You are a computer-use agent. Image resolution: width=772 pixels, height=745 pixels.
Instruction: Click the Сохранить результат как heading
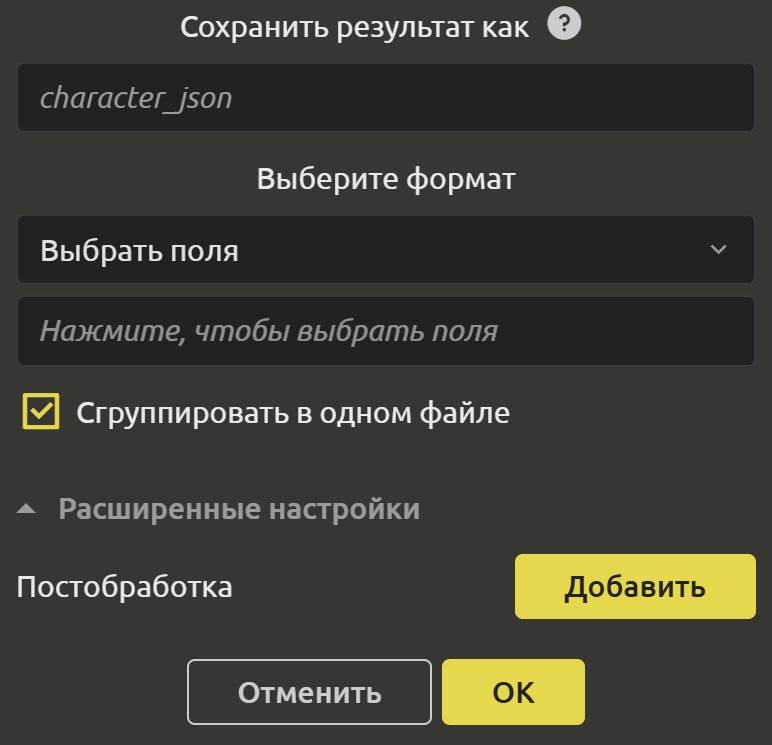pyautogui.click(x=354, y=27)
